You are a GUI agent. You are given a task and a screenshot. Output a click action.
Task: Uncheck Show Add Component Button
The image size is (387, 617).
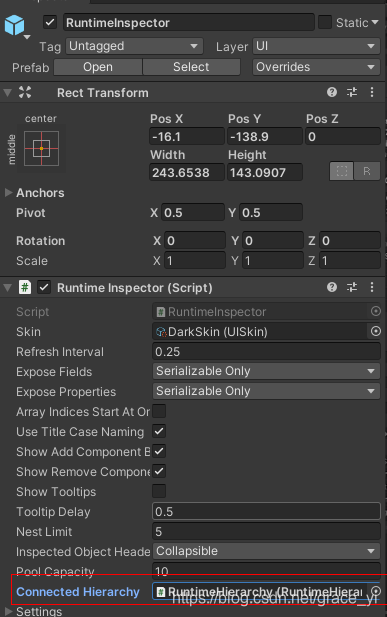[159, 451]
